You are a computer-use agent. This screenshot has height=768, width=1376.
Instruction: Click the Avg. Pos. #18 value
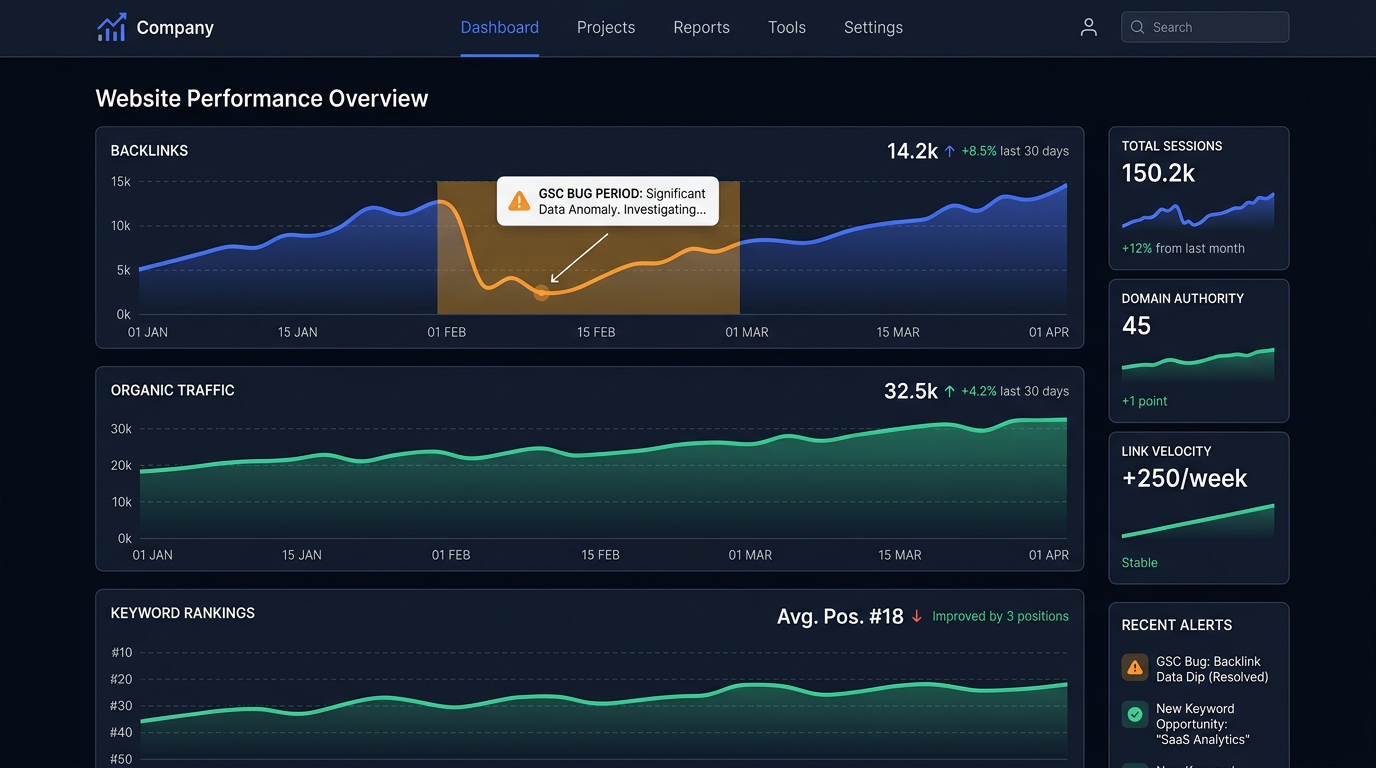(840, 616)
